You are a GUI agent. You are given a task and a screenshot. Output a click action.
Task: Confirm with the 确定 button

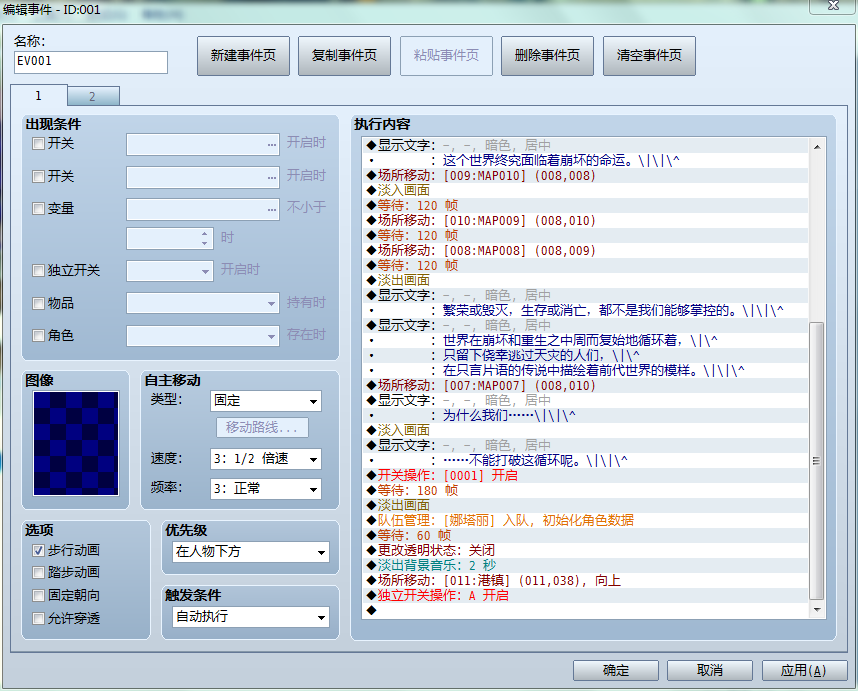point(616,670)
